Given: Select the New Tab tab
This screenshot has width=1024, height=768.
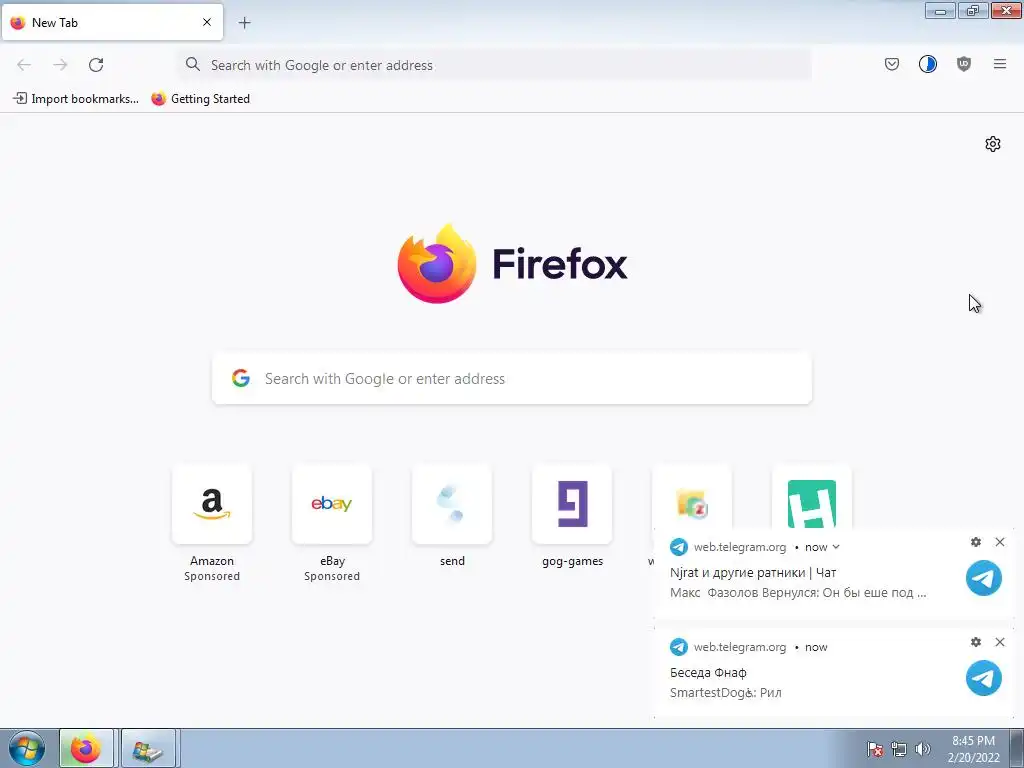Looking at the screenshot, I should [112, 22].
